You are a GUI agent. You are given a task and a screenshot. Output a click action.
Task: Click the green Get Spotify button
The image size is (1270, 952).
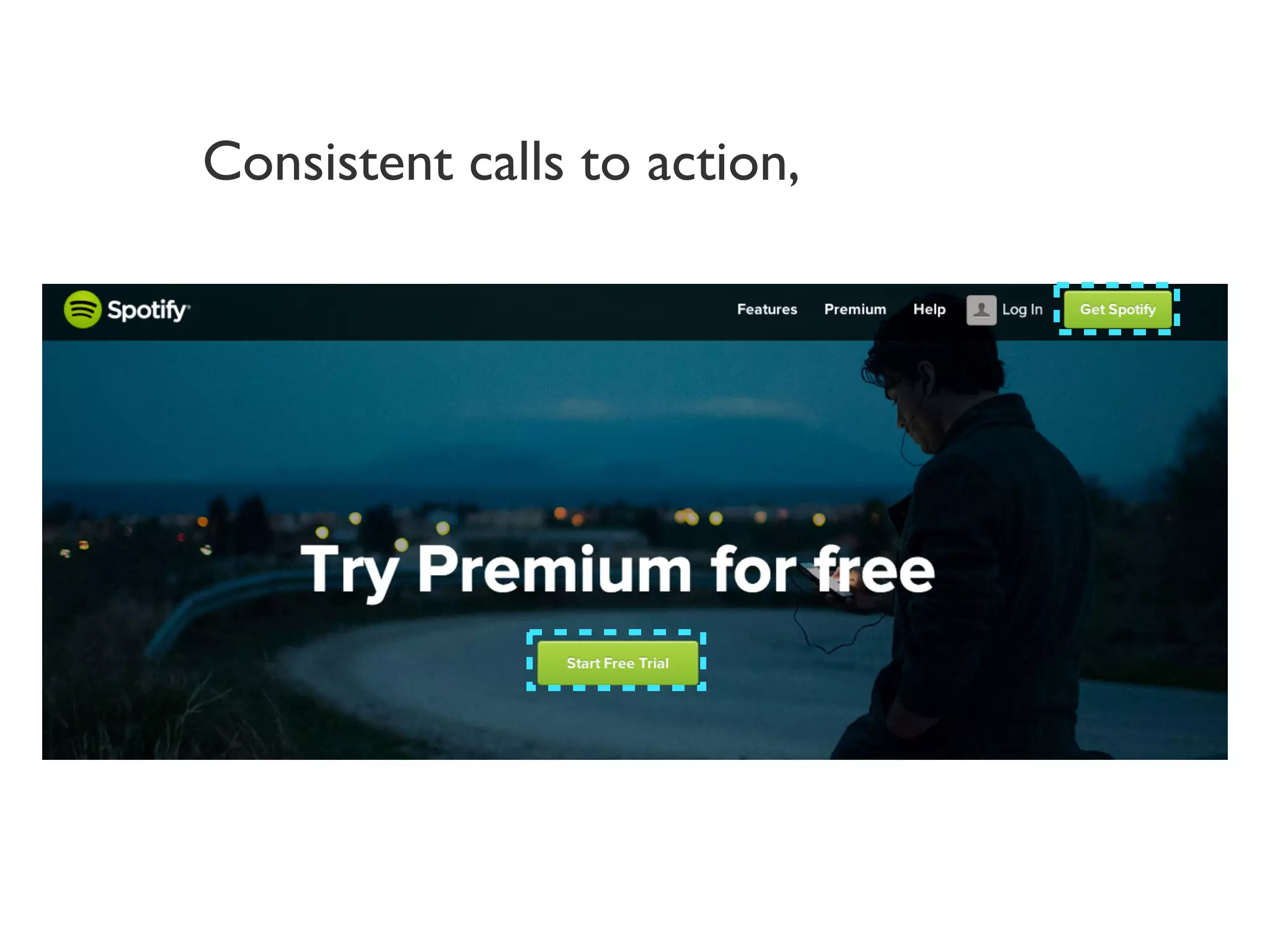pos(1117,309)
